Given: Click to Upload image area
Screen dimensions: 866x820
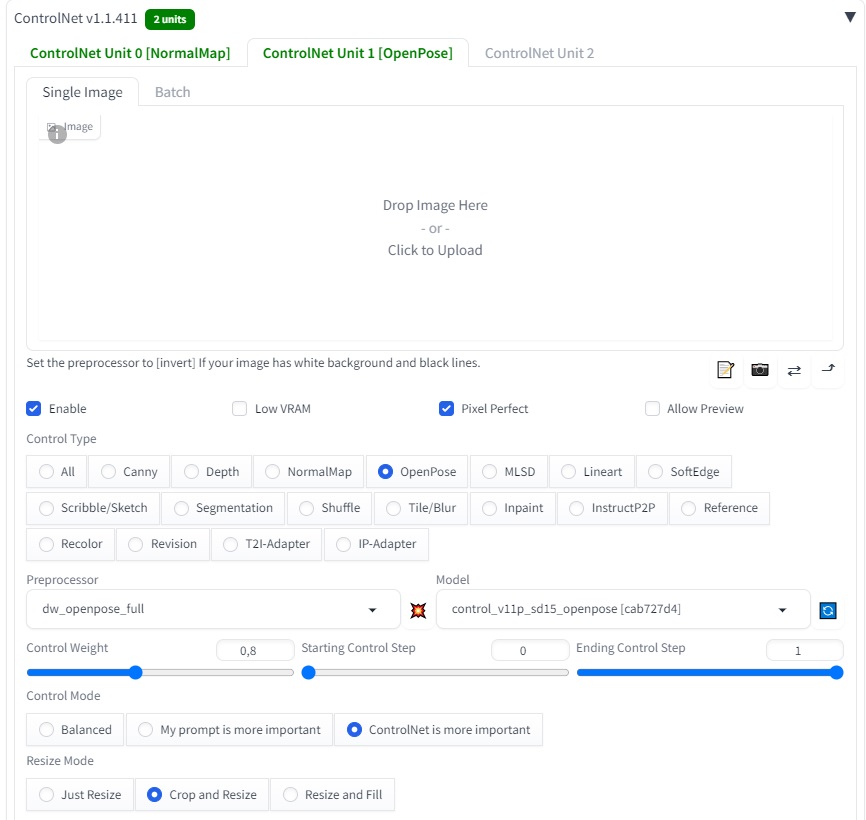Looking at the screenshot, I should tap(435, 228).
